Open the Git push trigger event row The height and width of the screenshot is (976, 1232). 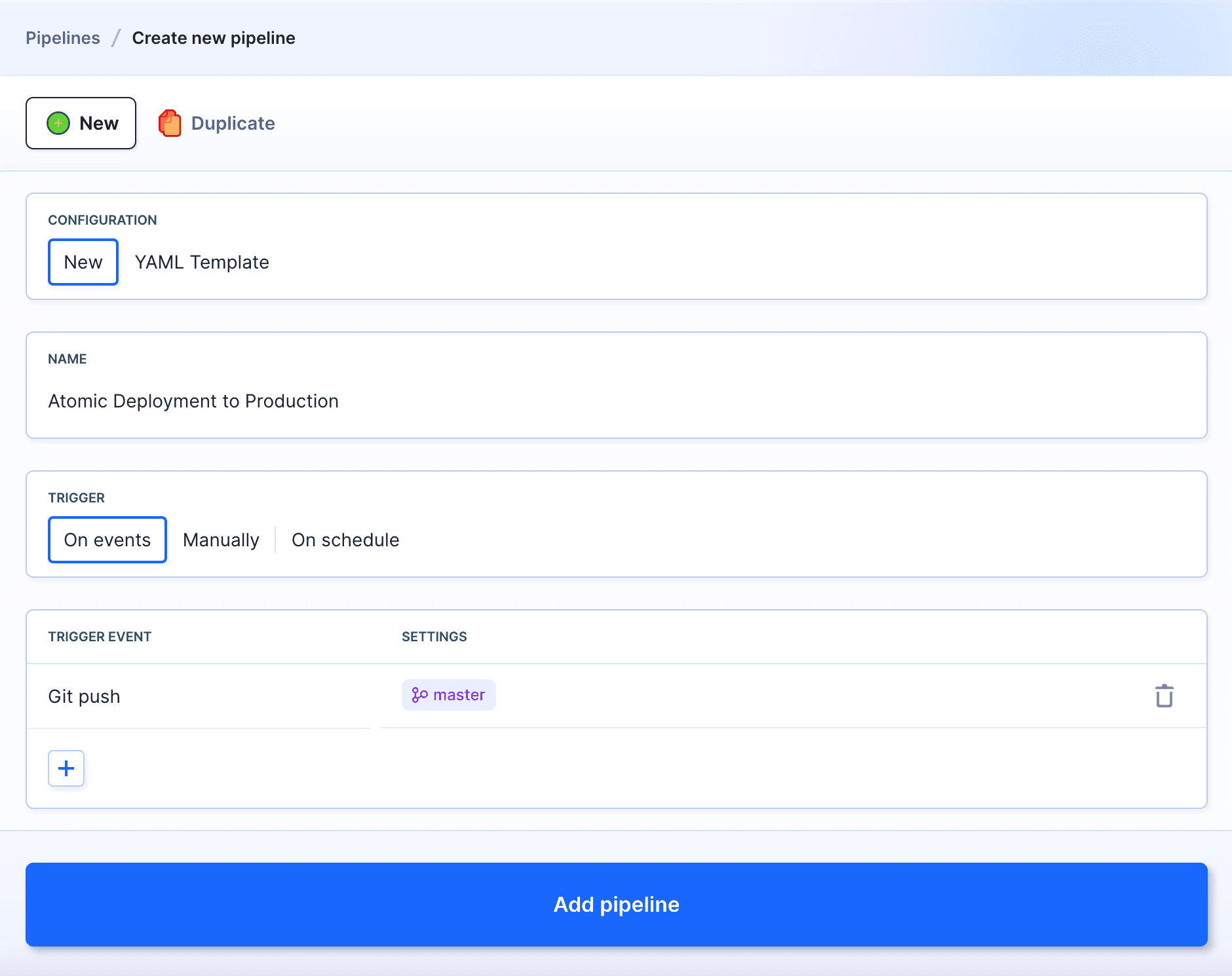click(85, 696)
